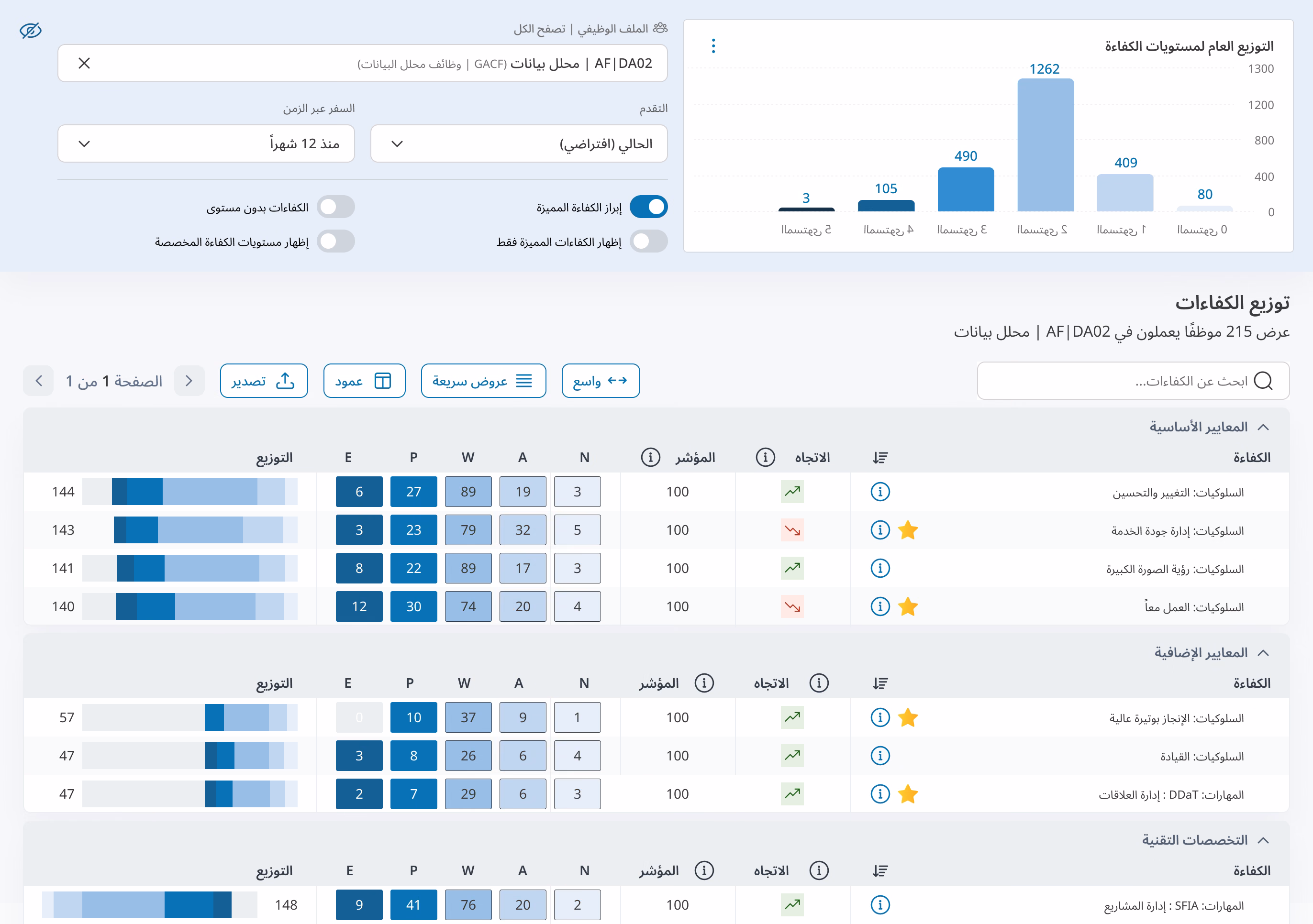The image size is (1313, 924).
Task: Collapse the المعايير الإضافية section
Action: click(x=1264, y=652)
